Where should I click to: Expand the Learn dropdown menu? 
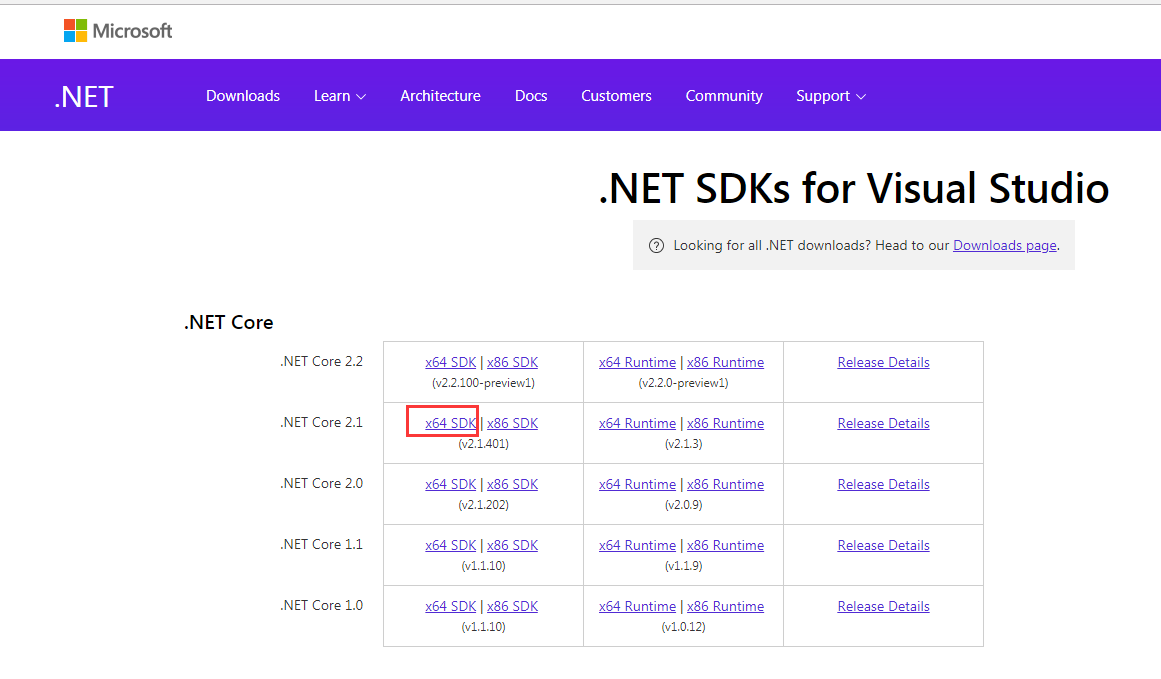click(339, 96)
